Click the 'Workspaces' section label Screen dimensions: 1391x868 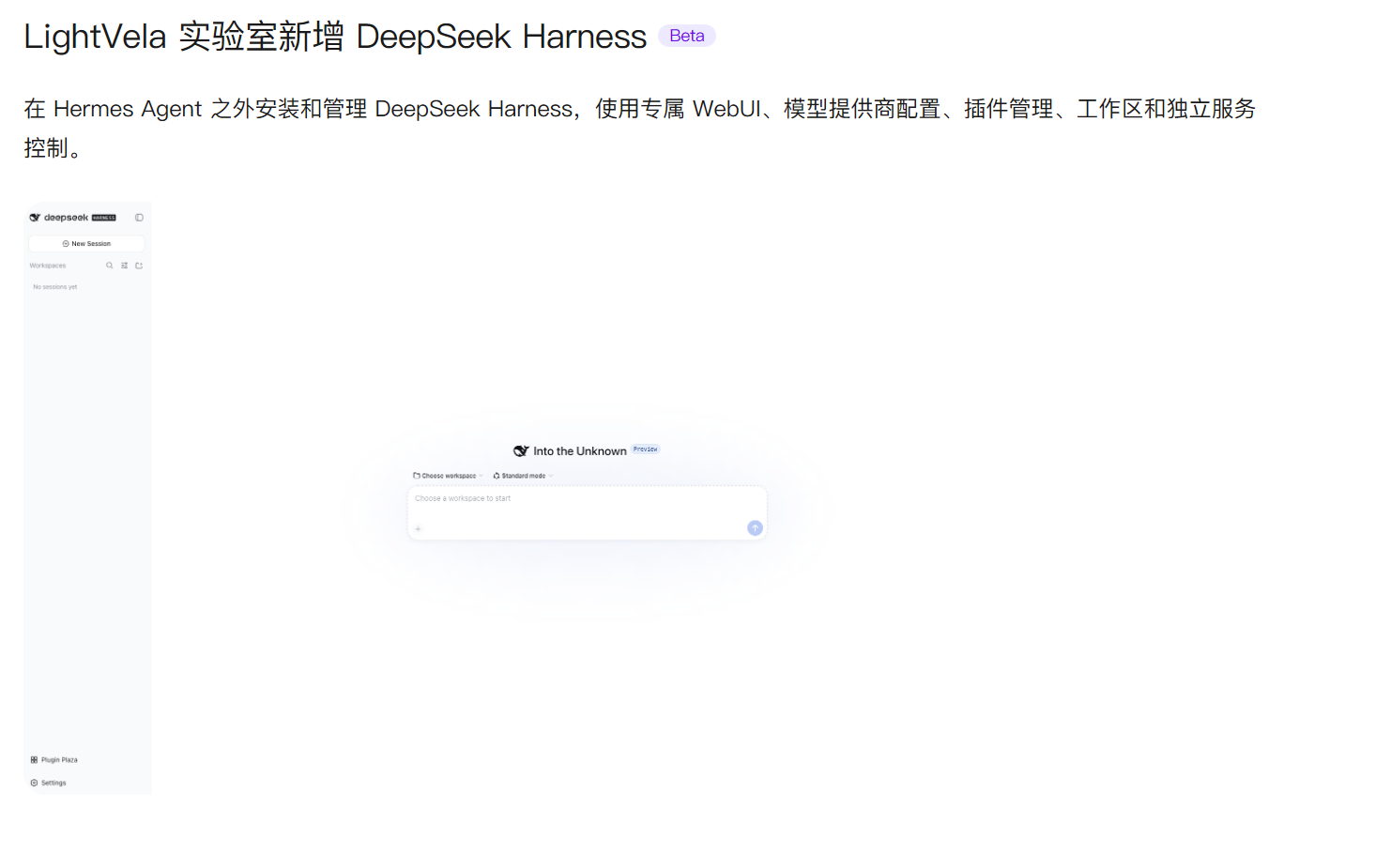click(48, 266)
